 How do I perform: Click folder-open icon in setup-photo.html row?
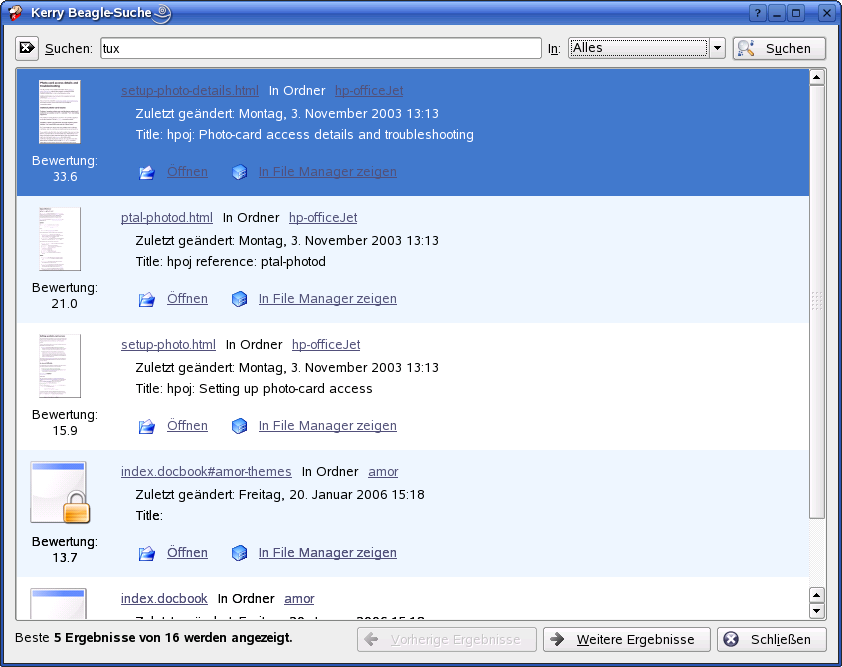pos(147,426)
